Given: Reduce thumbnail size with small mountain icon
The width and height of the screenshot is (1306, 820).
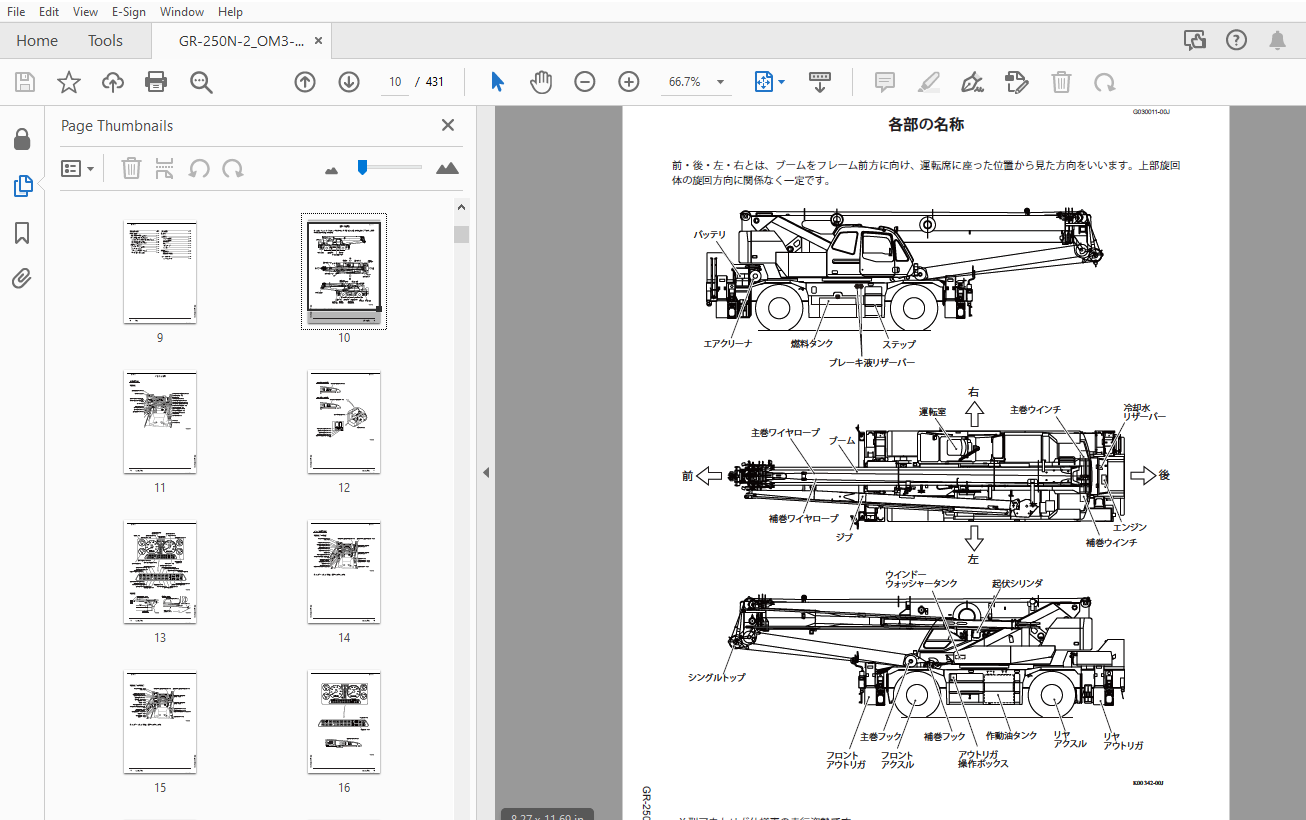Looking at the screenshot, I should click(x=332, y=170).
